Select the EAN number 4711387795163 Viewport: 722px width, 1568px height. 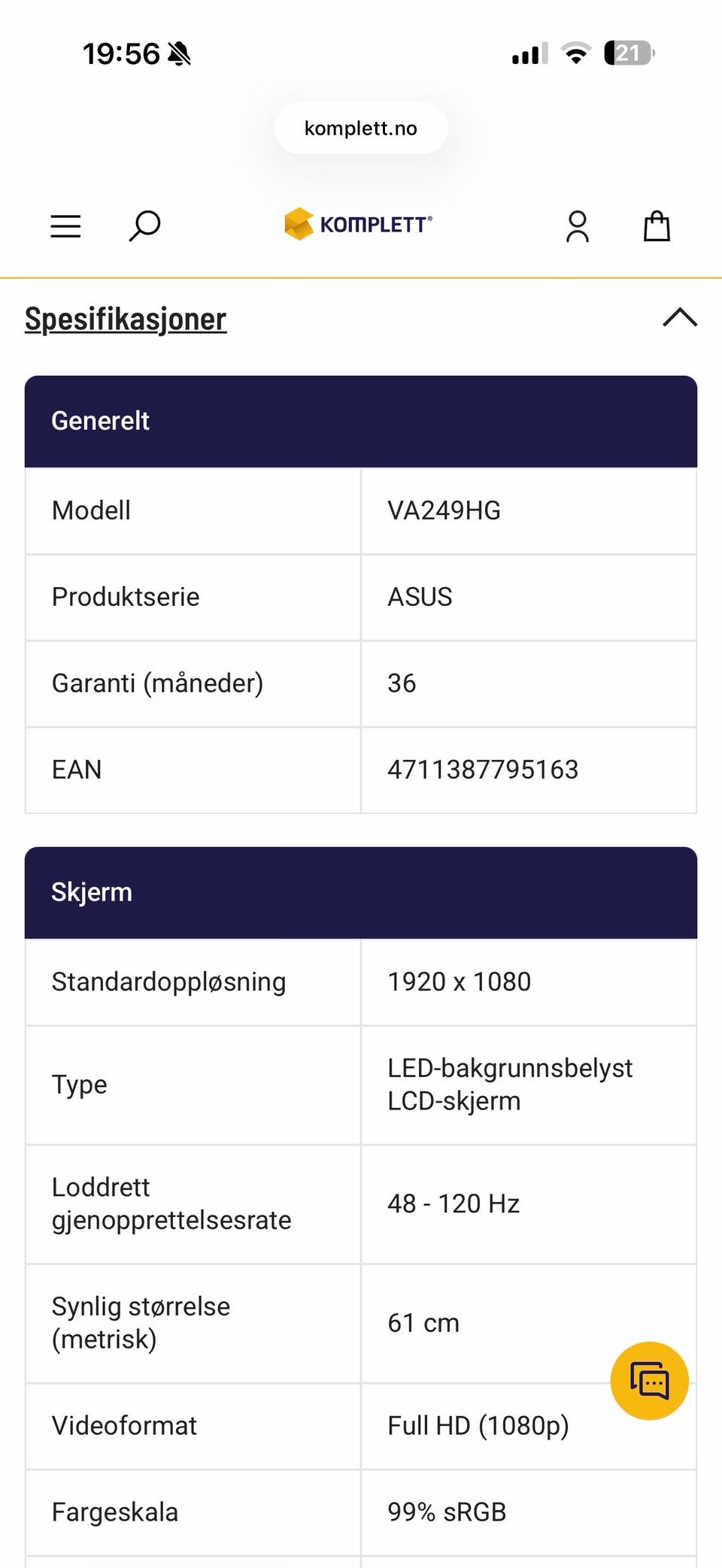[x=483, y=770]
